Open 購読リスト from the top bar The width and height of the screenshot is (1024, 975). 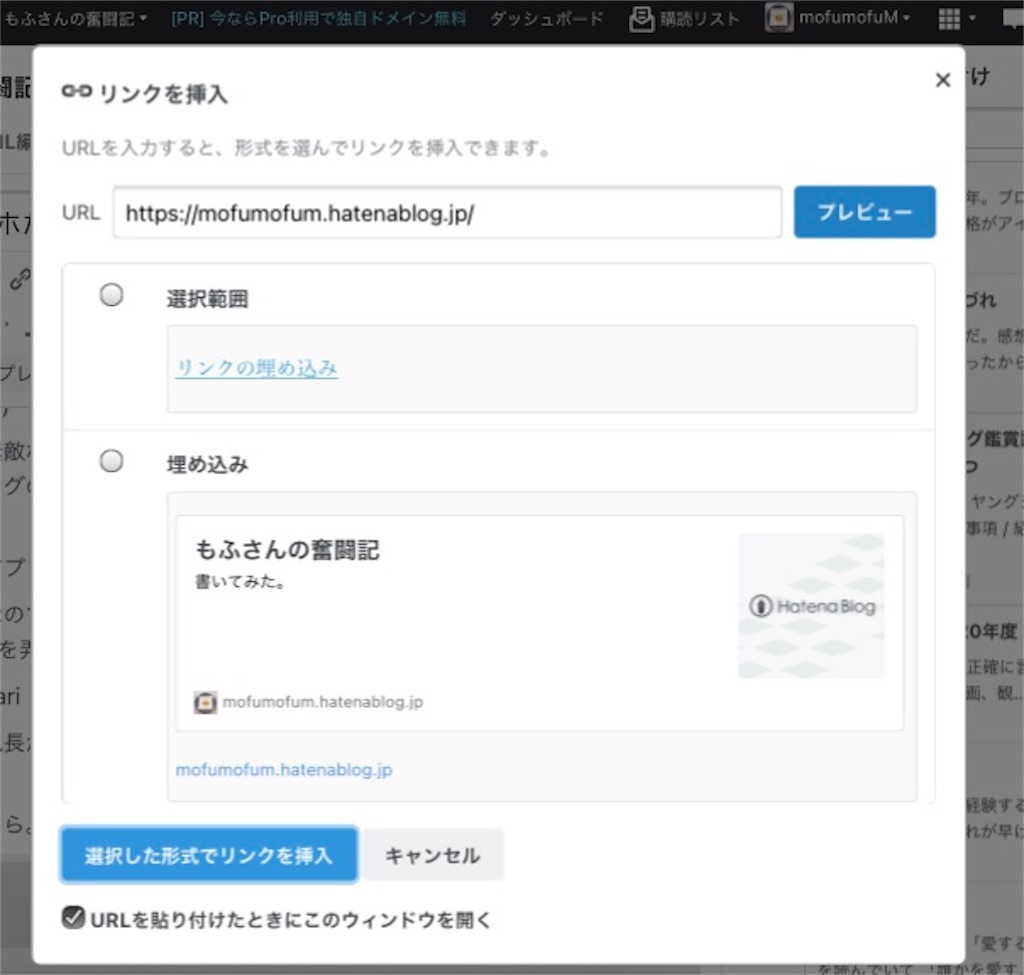tap(684, 19)
